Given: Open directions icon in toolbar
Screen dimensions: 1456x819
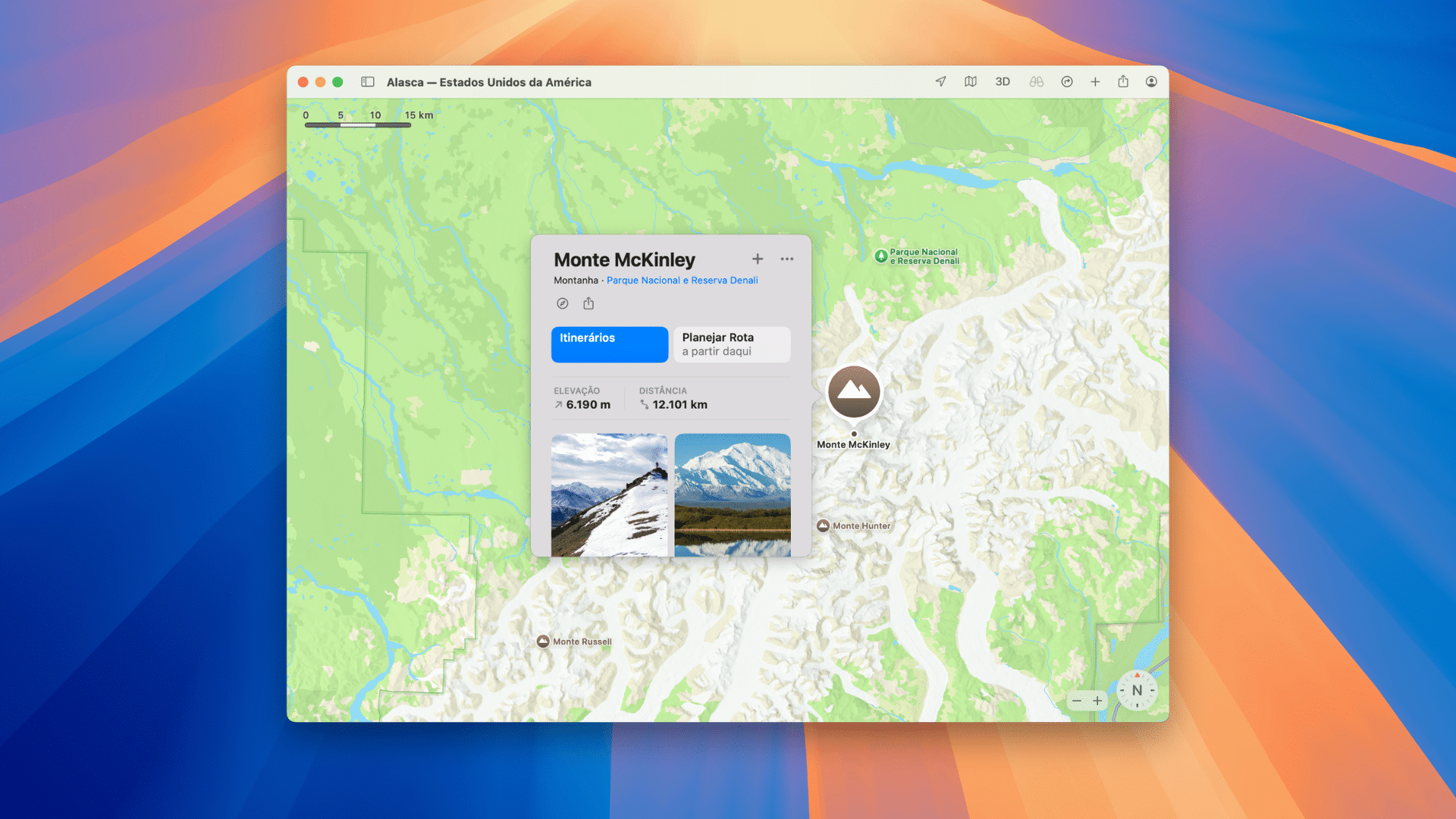Looking at the screenshot, I should tap(1067, 82).
